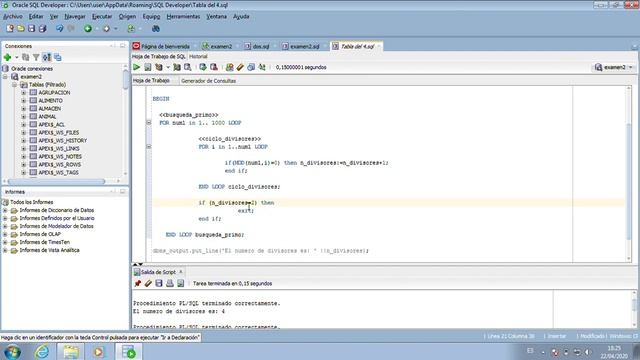This screenshot has width=640, height=360.
Task: Switch to the Página de bienvenida tab
Action: 165,47
